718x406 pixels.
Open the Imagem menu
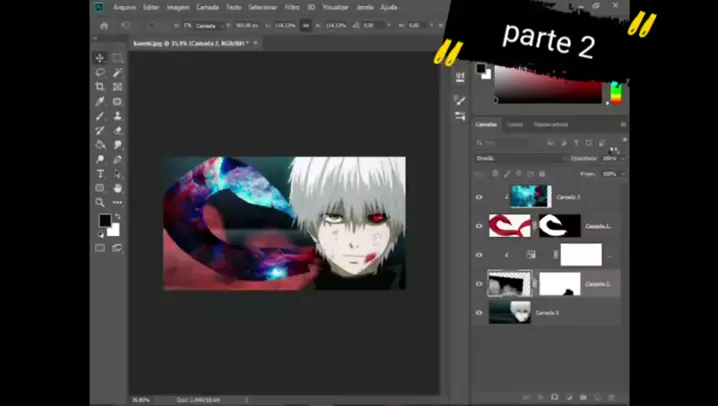(x=178, y=7)
